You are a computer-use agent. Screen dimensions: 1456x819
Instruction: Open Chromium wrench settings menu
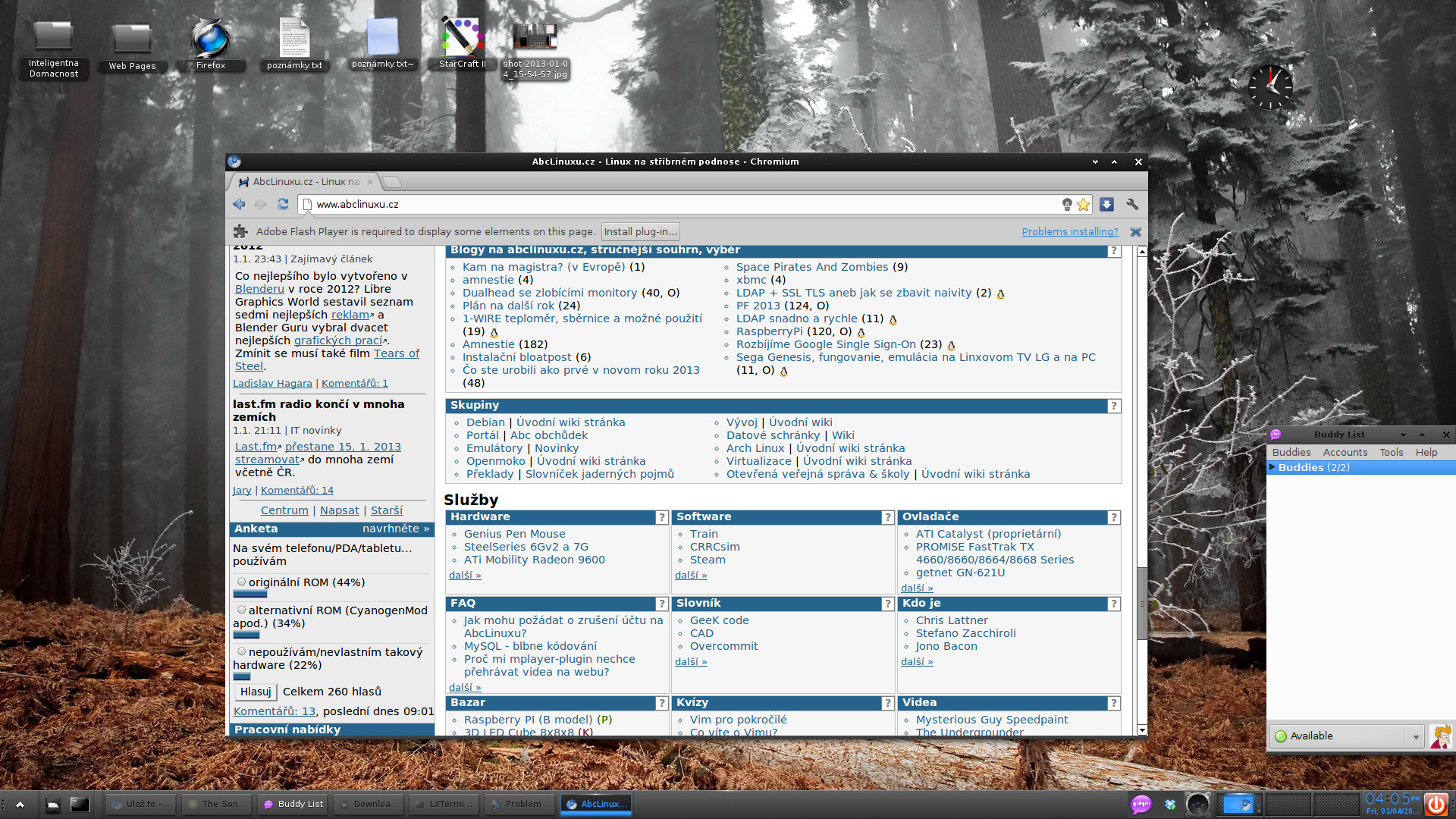1132,204
